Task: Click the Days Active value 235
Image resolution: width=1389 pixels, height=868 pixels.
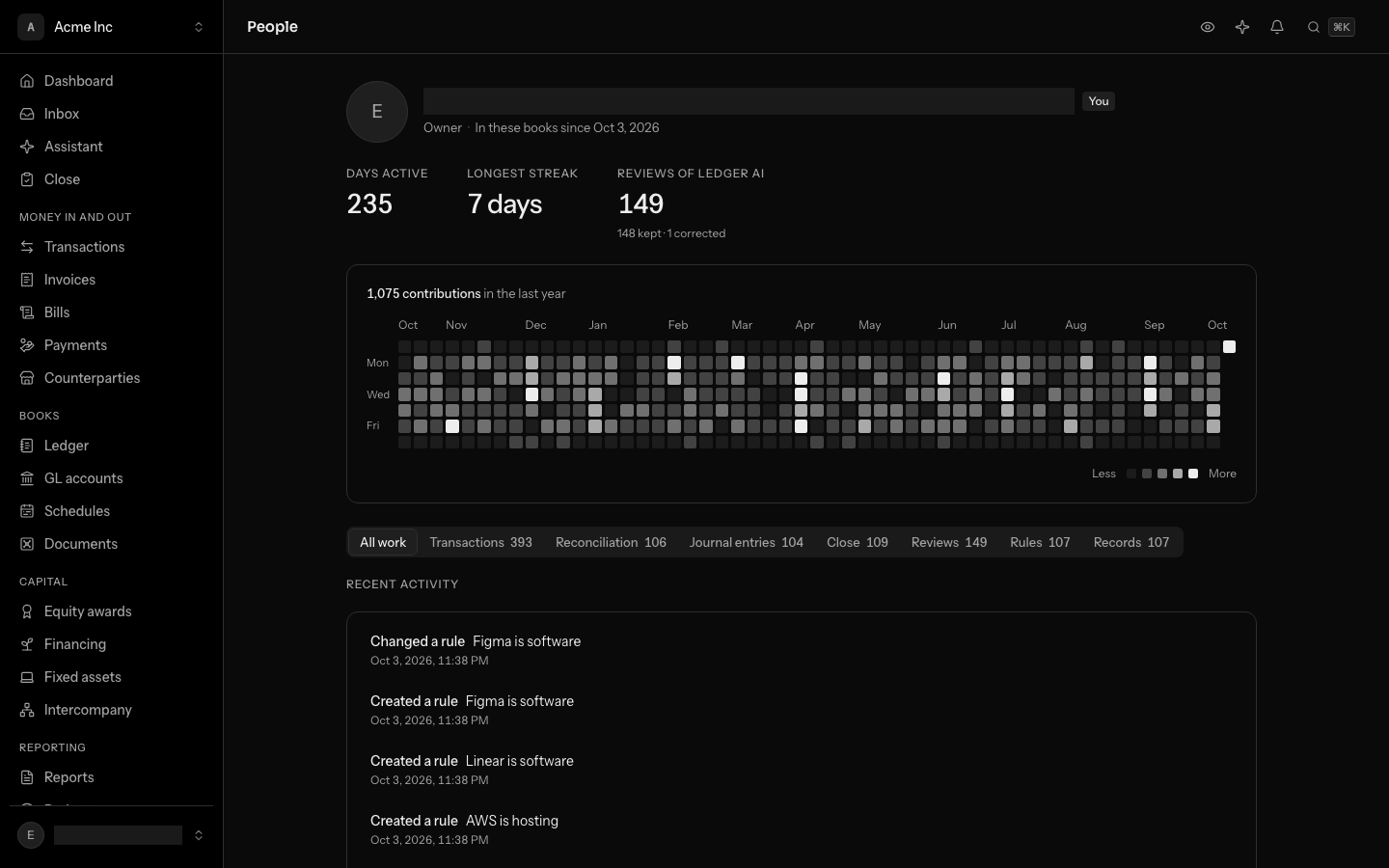Action: [x=369, y=203]
